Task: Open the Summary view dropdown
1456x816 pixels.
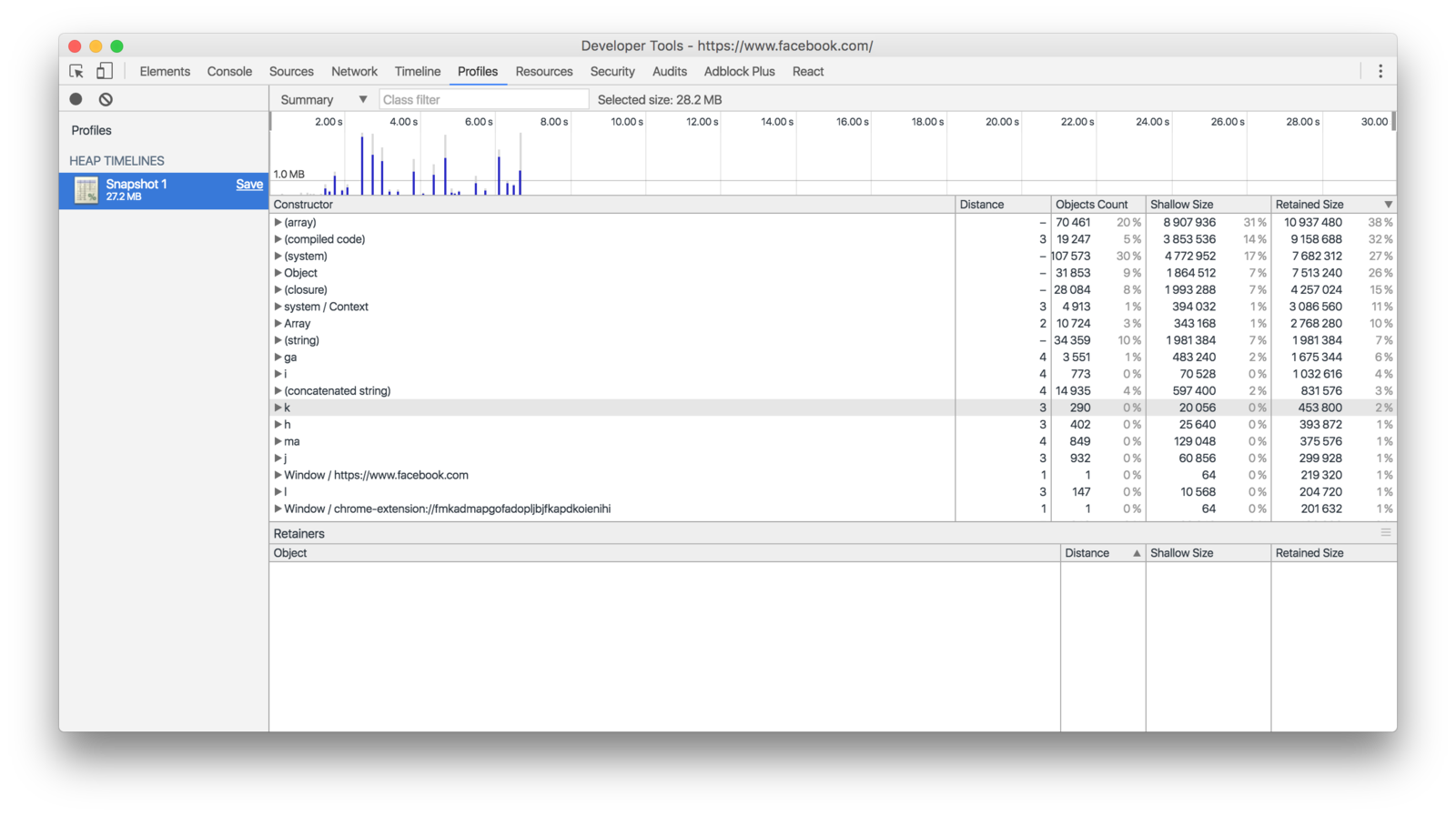Action: (323, 99)
